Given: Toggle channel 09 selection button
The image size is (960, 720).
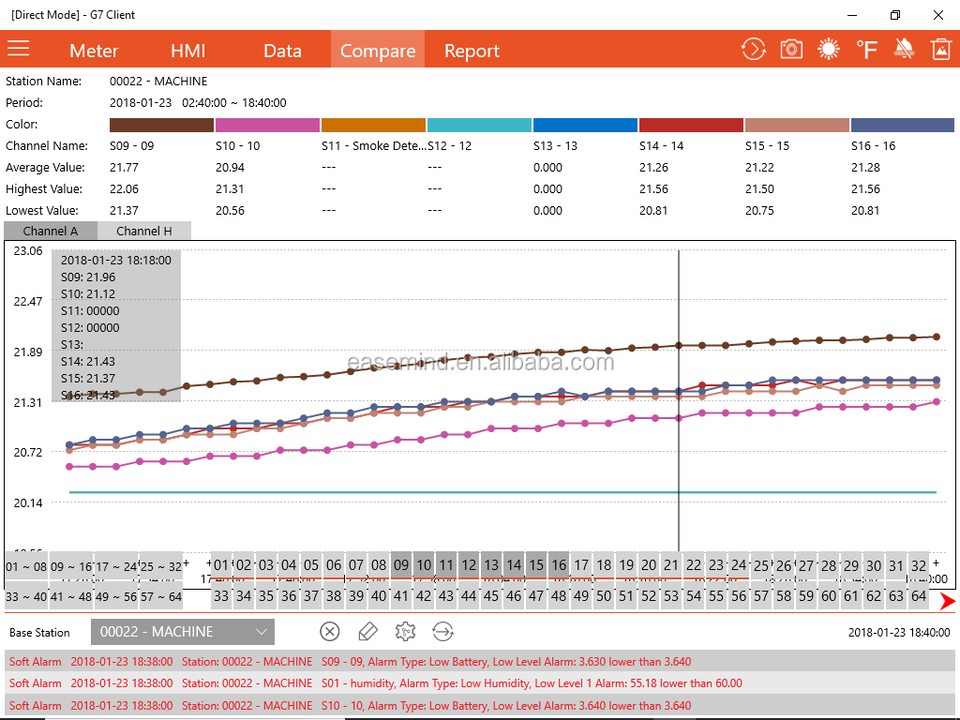Looking at the screenshot, I should (401, 565).
